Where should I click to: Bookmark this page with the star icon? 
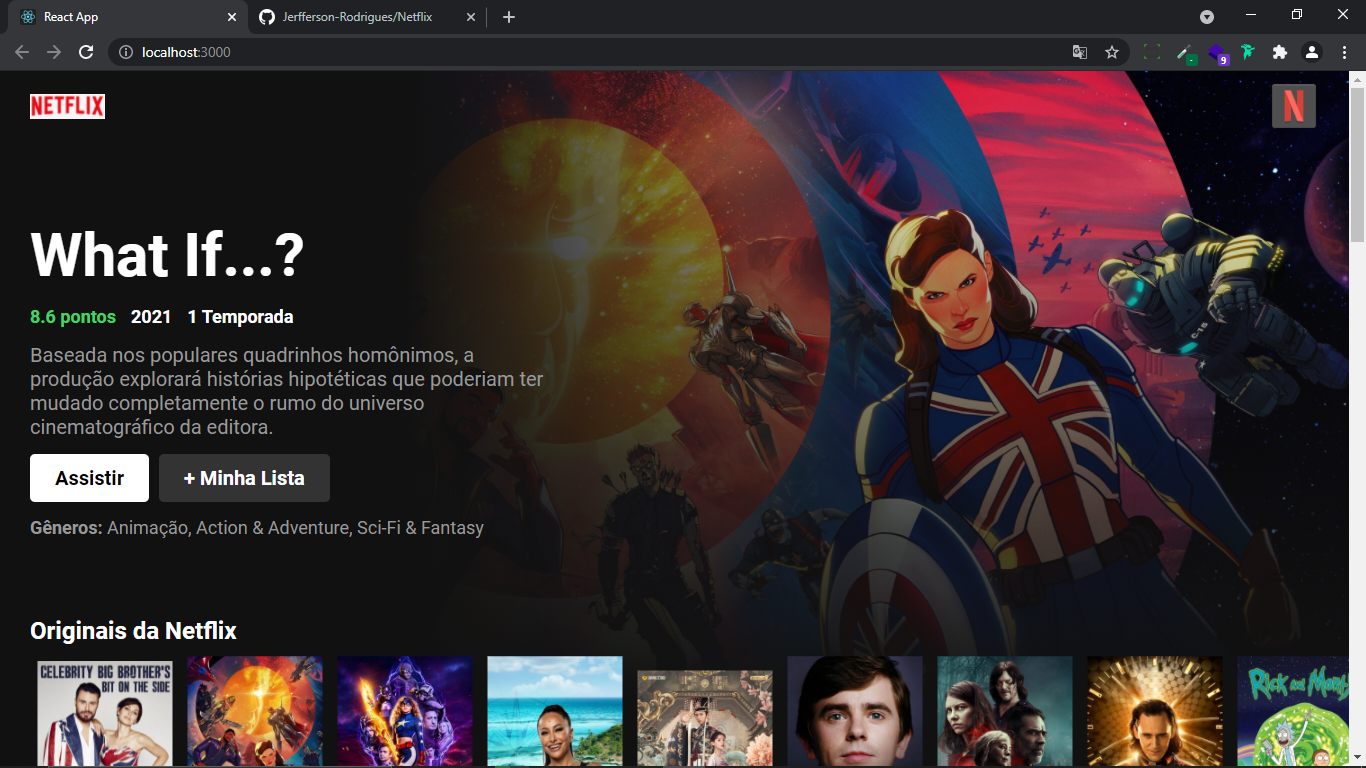(x=1112, y=52)
